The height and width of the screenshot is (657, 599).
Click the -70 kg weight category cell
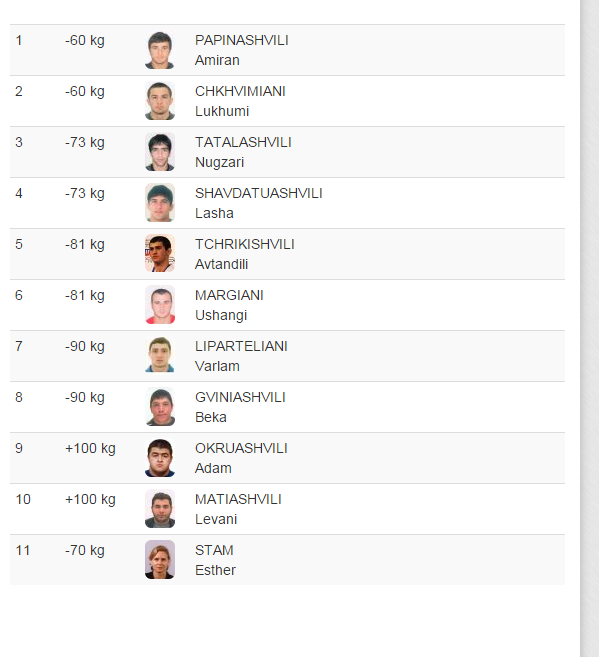[x=85, y=551]
